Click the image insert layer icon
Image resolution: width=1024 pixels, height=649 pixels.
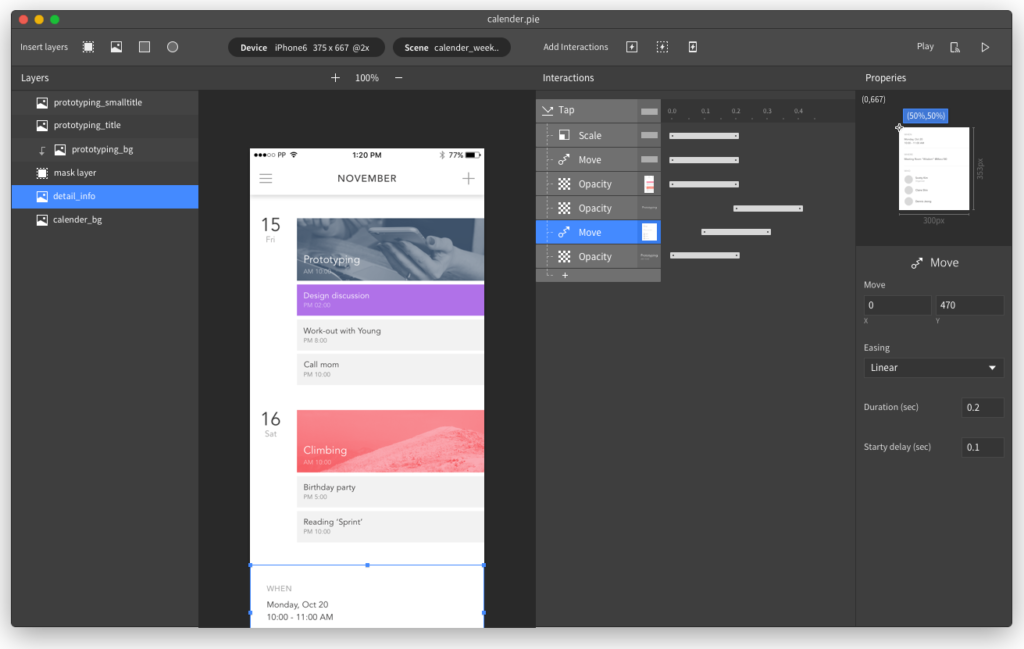point(116,47)
